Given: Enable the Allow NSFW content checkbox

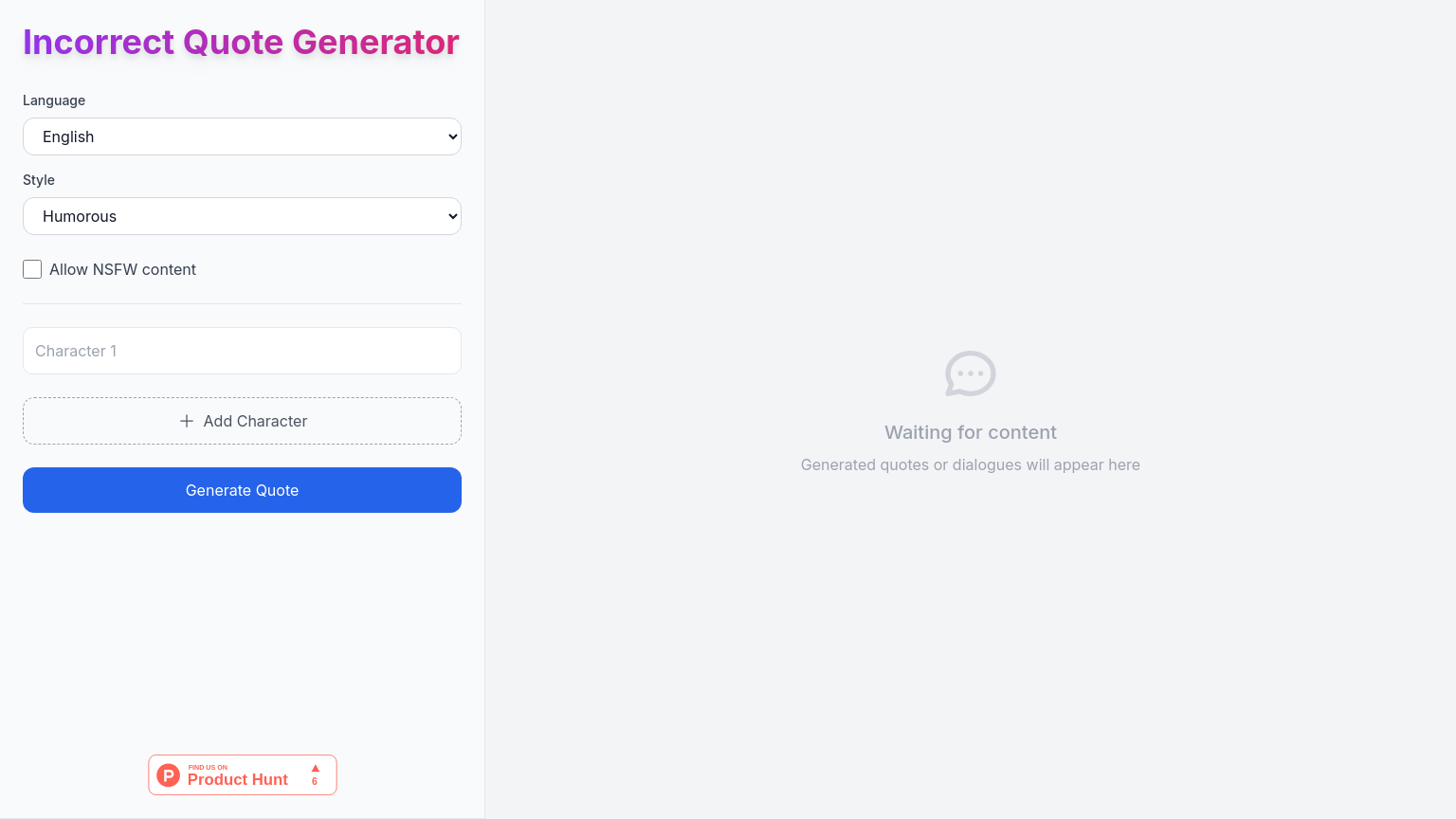Looking at the screenshot, I should point(31,269).
